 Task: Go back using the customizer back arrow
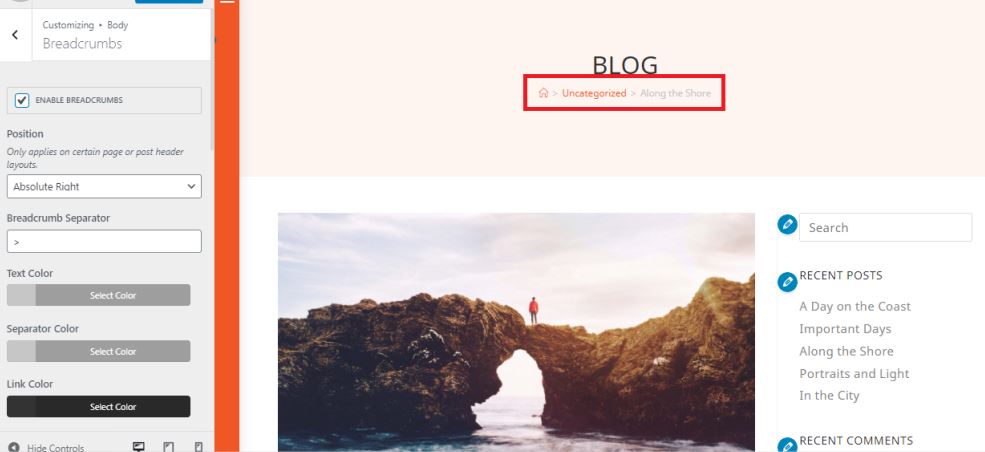tap(15, 35)
